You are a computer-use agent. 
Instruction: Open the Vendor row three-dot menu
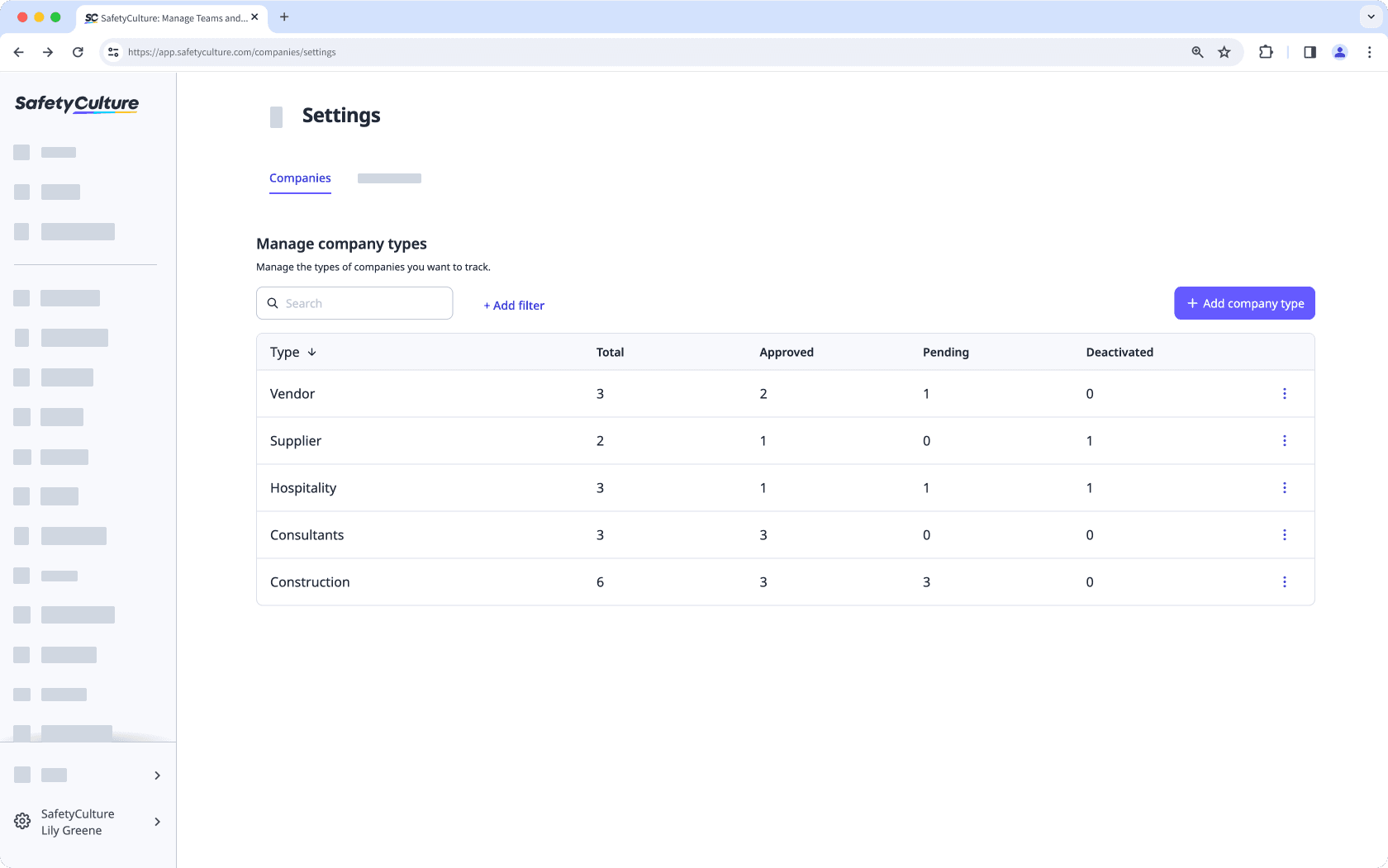point(1284,394)
